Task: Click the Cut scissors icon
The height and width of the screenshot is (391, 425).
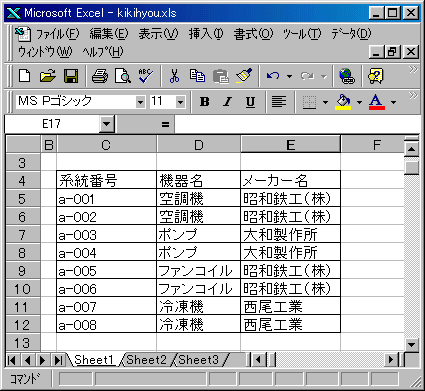Action: tap(174, 76)
